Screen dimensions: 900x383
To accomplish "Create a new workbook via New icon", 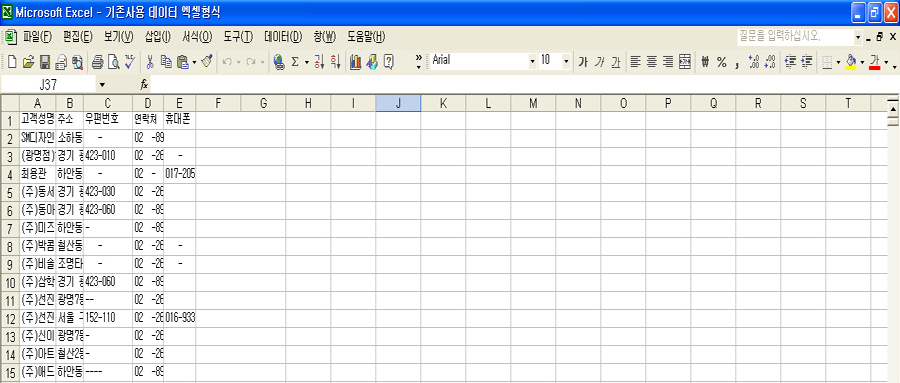I will 11,61.
